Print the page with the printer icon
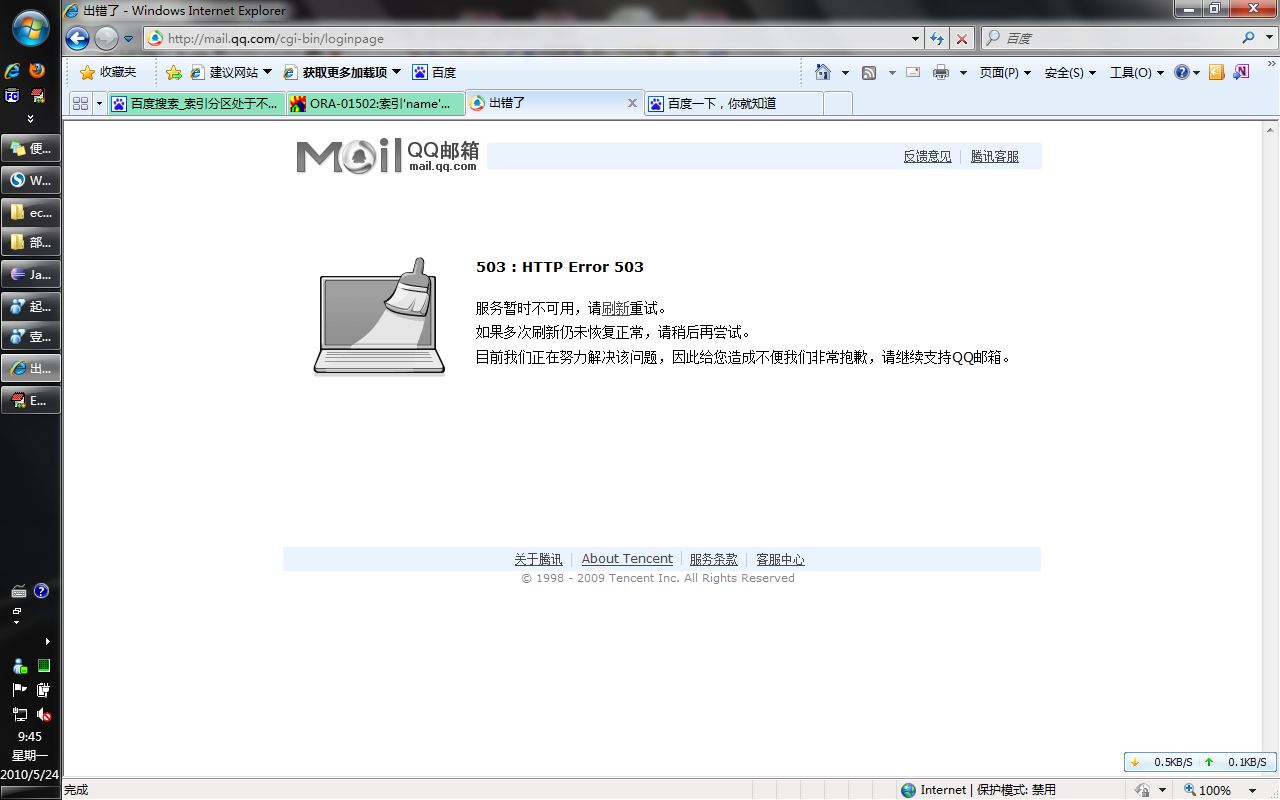This screenshot has height=800, width=1280. 941,72
